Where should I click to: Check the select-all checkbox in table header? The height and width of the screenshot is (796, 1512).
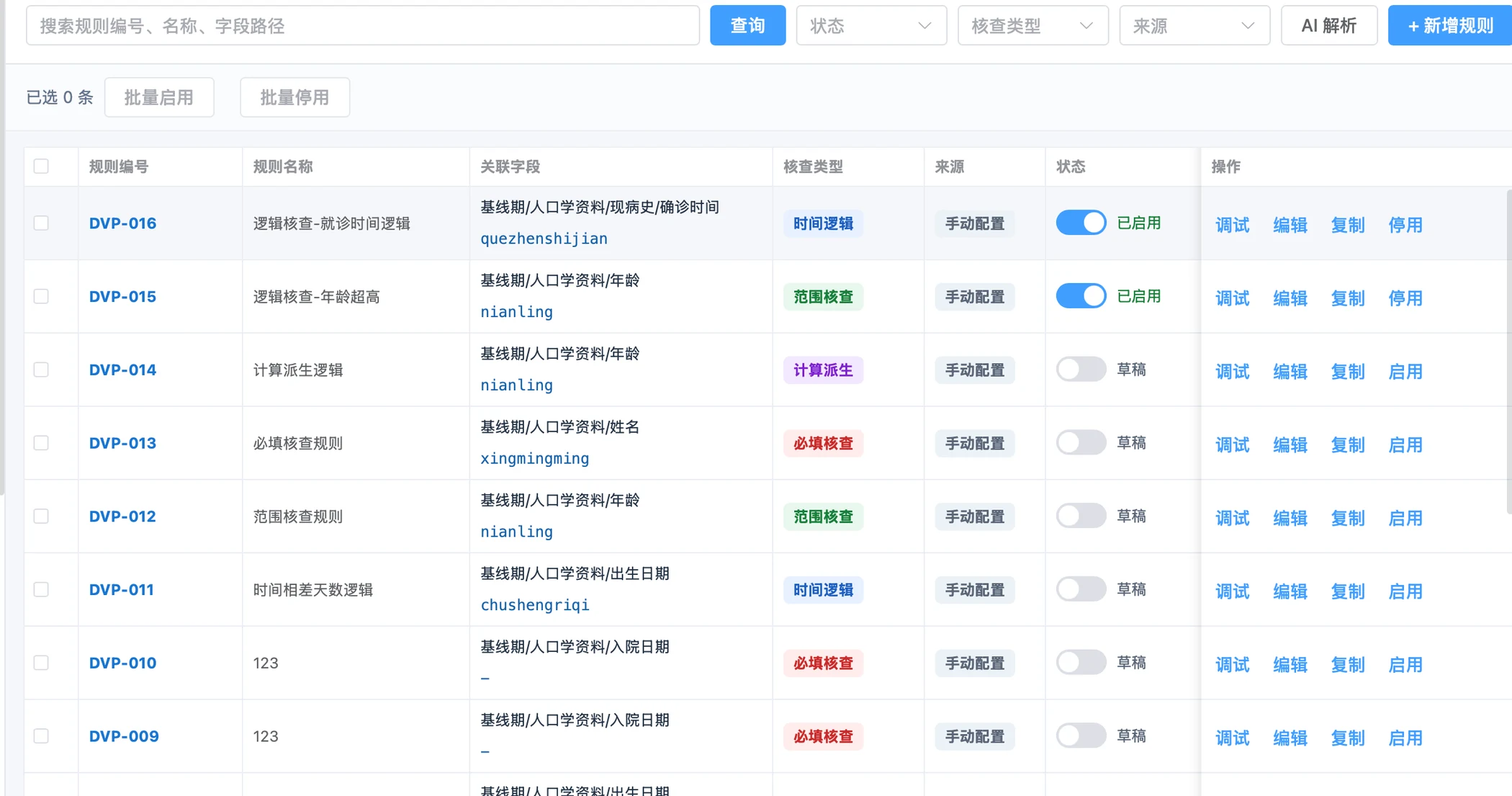click(41, 166)
